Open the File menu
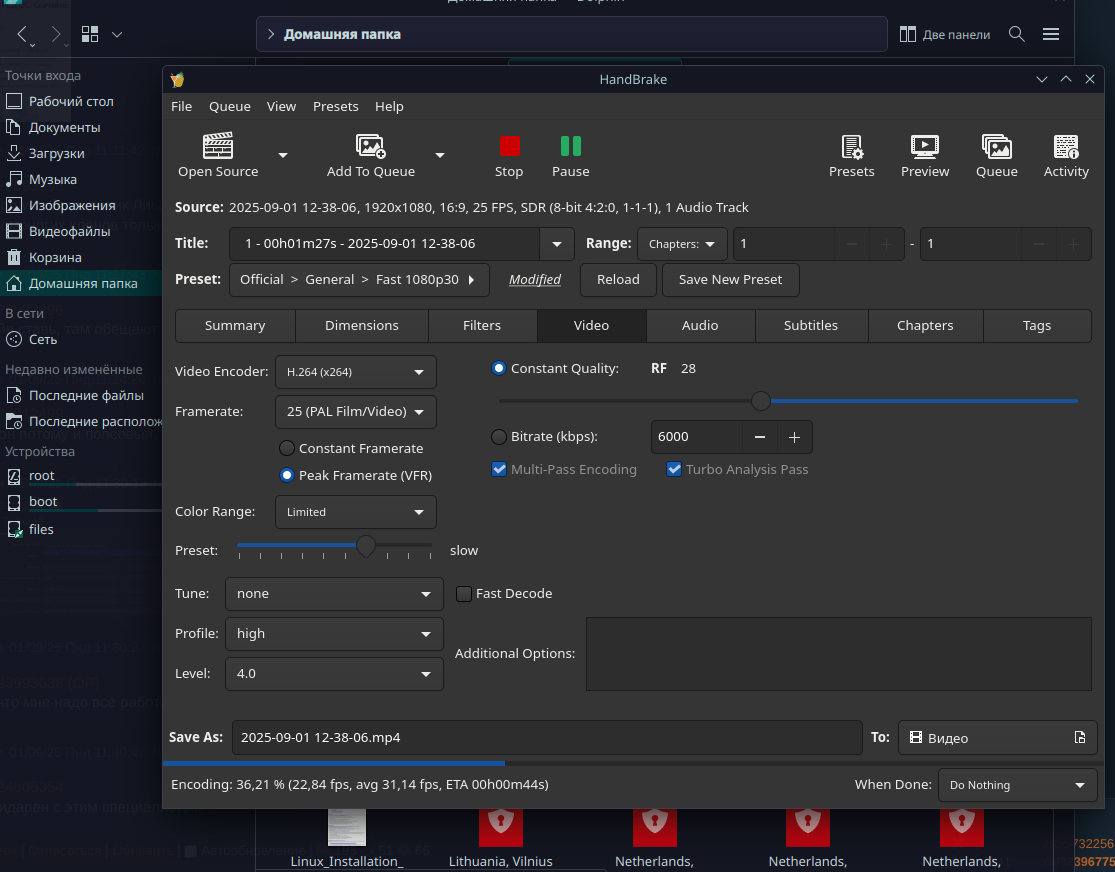 pos(181,106)
